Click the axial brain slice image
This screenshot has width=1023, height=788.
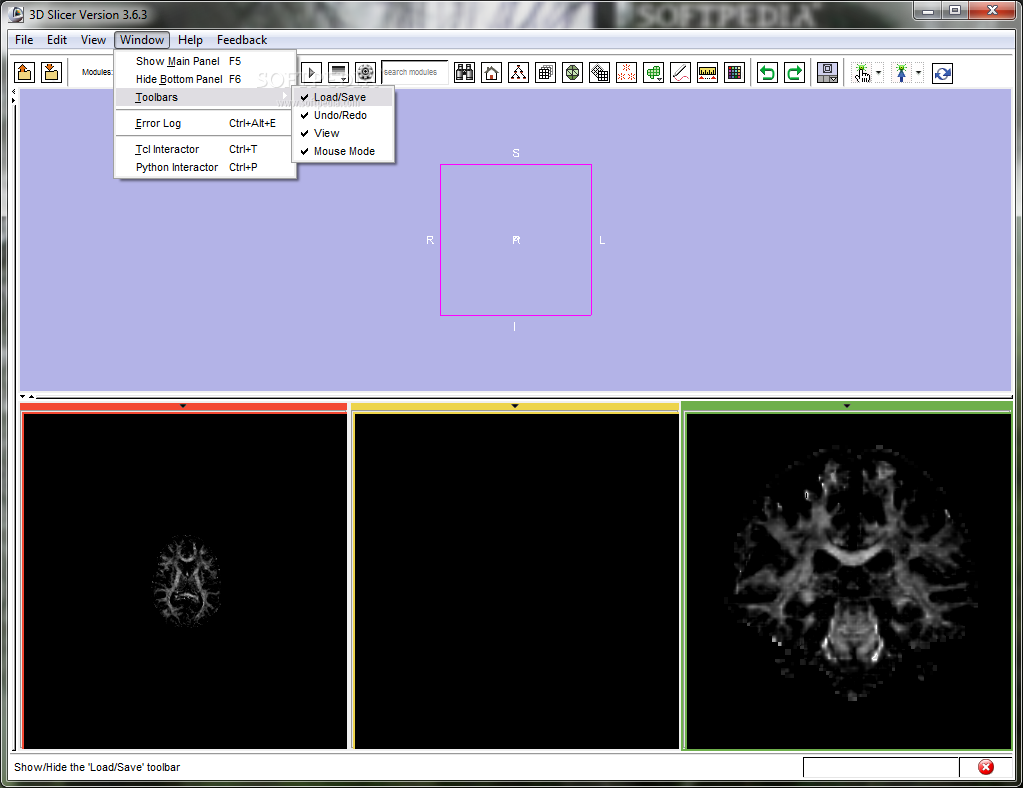(x=187, y=581)
